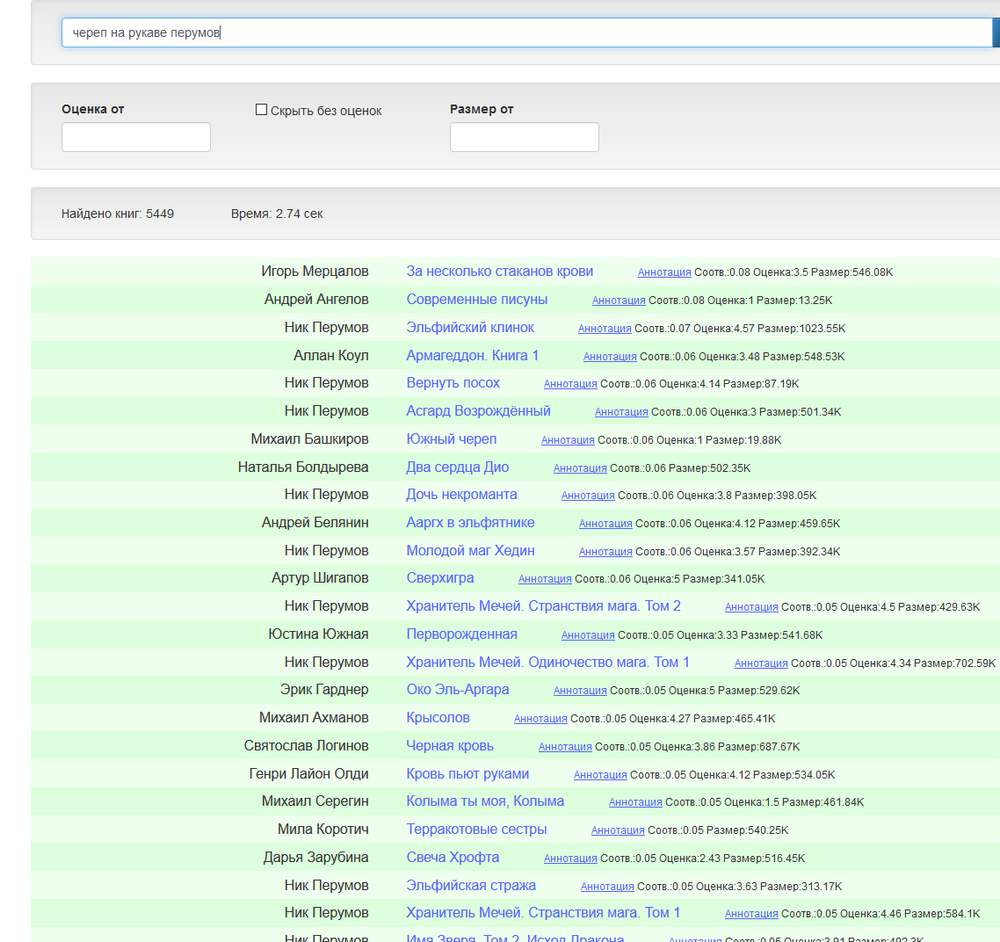Click the blue search button beside query field
The width and height of the screenshot is (1000, 942).
[995, 33]
